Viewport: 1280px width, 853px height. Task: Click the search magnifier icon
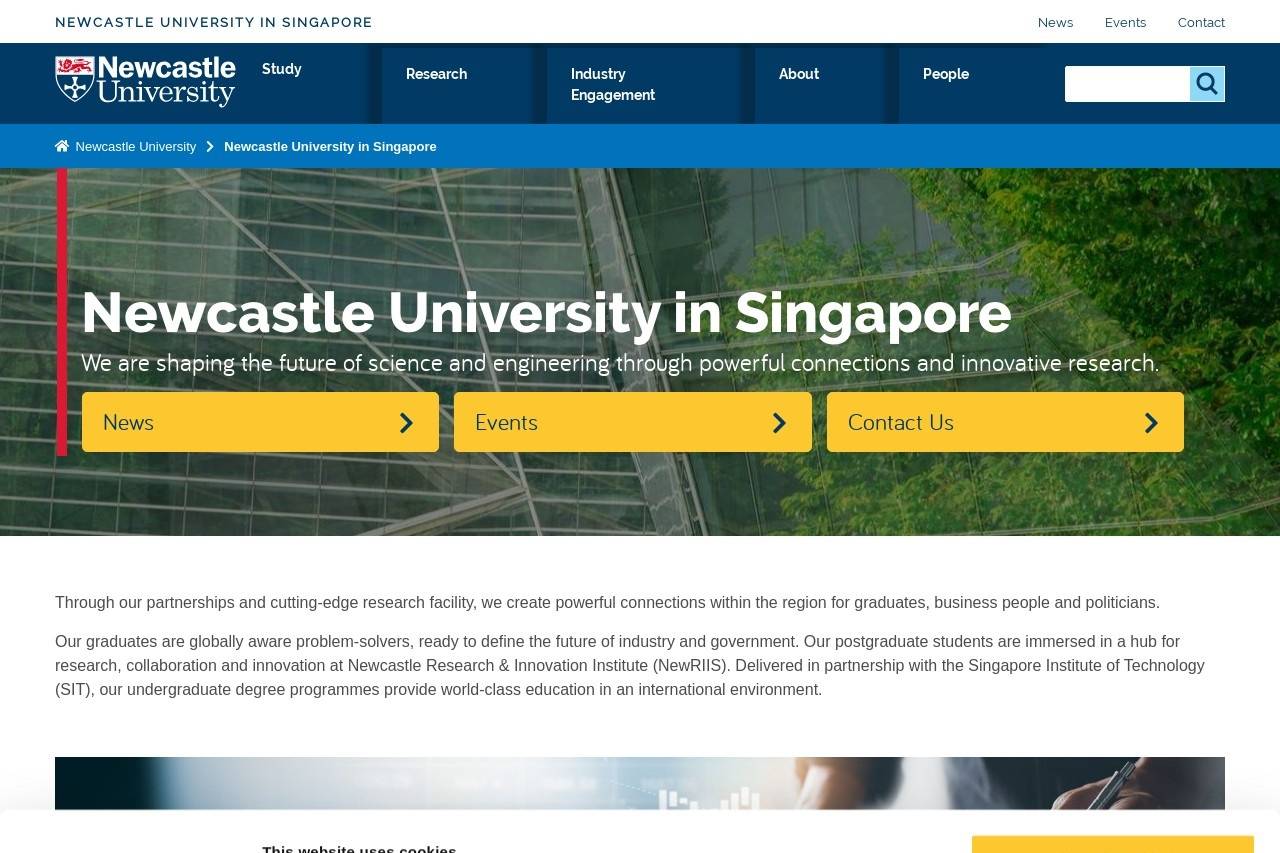point(1207,84)
